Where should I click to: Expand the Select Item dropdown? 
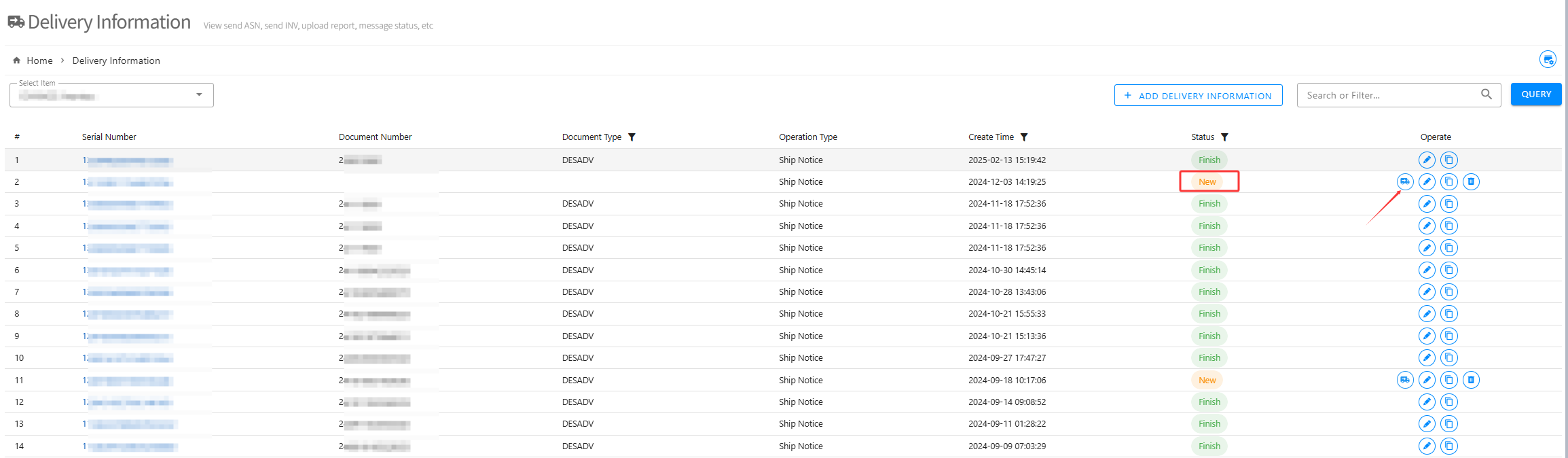(199, 95)
